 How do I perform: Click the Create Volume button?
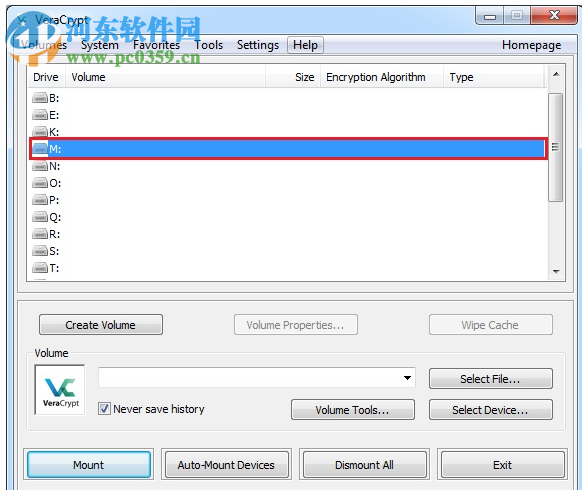[x=101, y=325]
